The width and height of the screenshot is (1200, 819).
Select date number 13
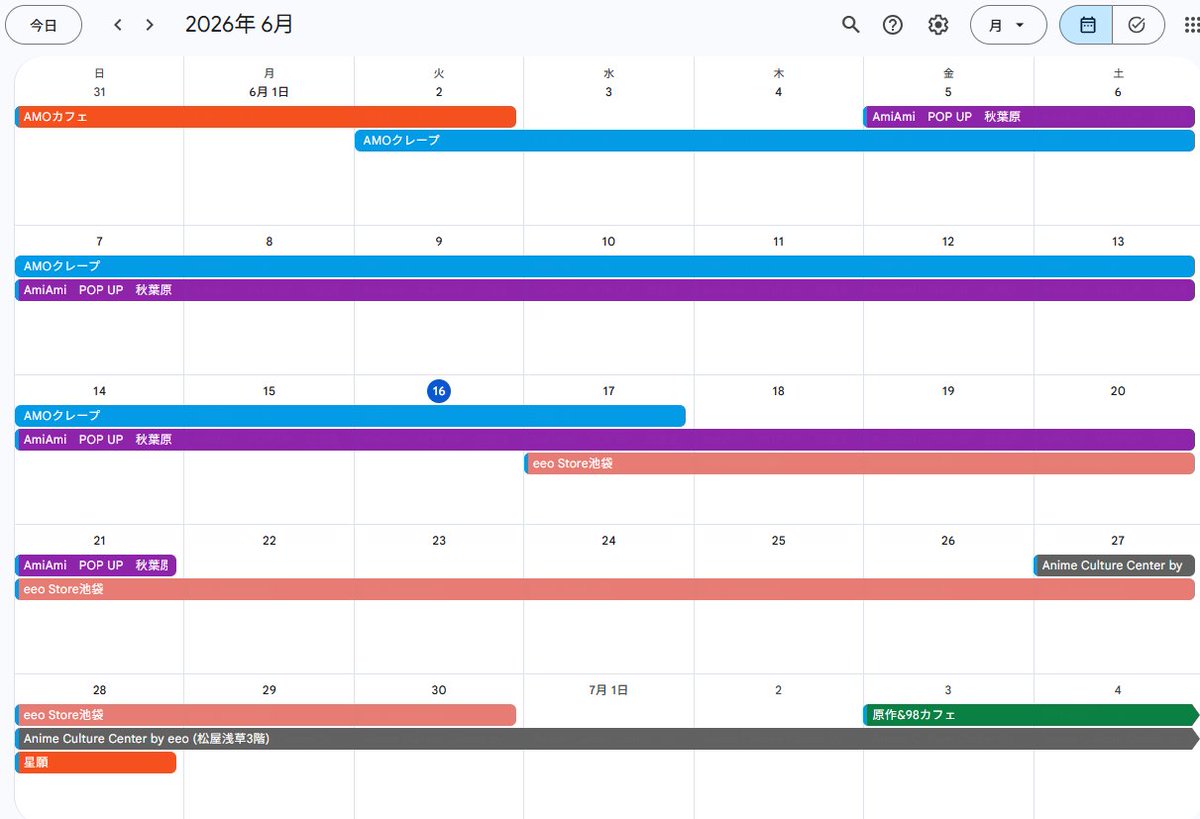point(1118,242)
